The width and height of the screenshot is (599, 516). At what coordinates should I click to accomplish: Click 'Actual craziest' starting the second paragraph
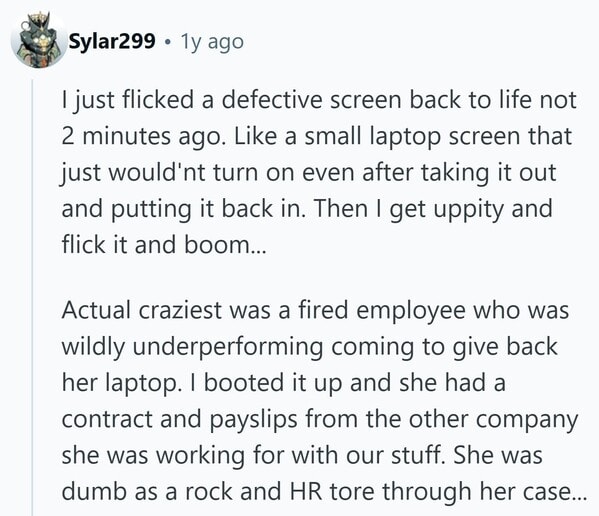tap(142, 310)
